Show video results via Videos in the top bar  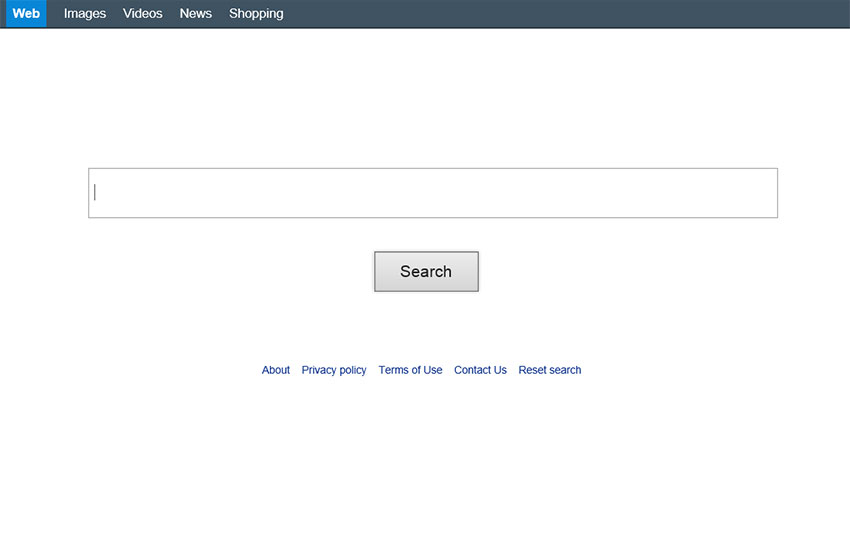[143, 14]
